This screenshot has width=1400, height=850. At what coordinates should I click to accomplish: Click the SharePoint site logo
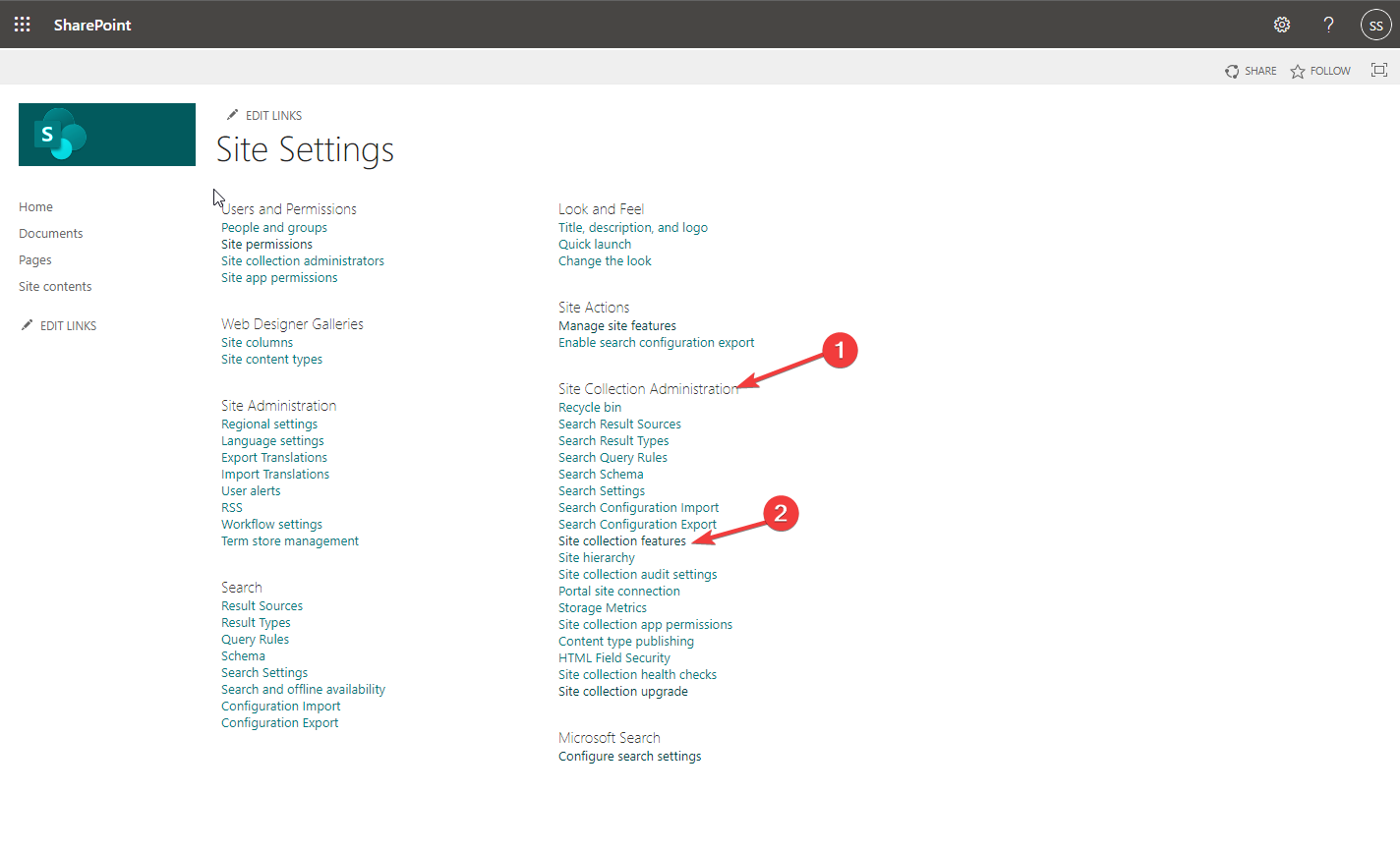107,135
